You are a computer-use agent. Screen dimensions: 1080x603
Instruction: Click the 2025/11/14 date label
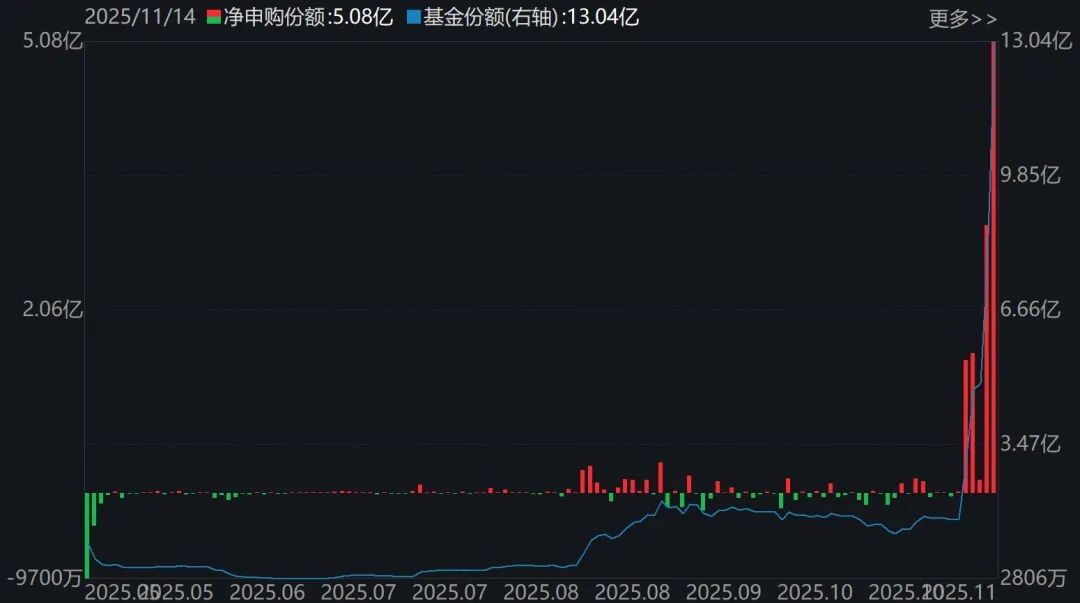[138, 17]
